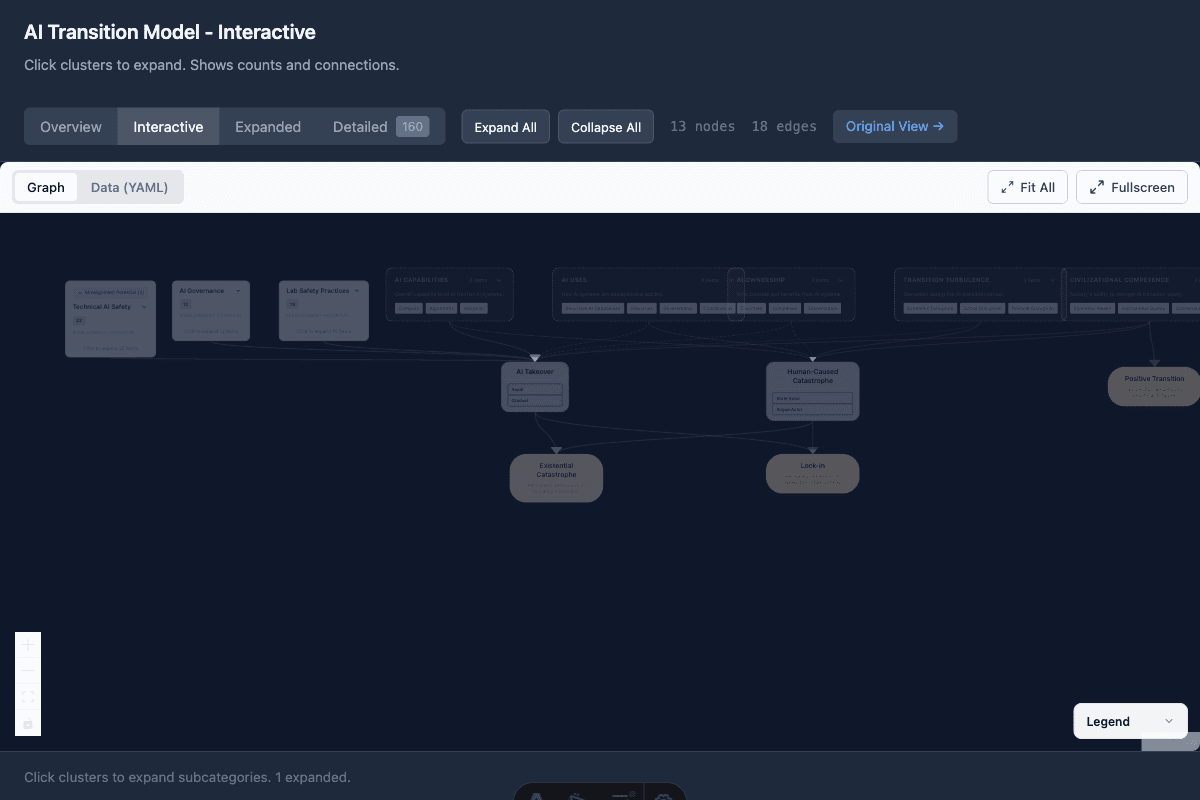The image size is (1200, 800).
Task: Expand the Lab Safety Practices cluster chevron
Action: click(x=356, y=291)
